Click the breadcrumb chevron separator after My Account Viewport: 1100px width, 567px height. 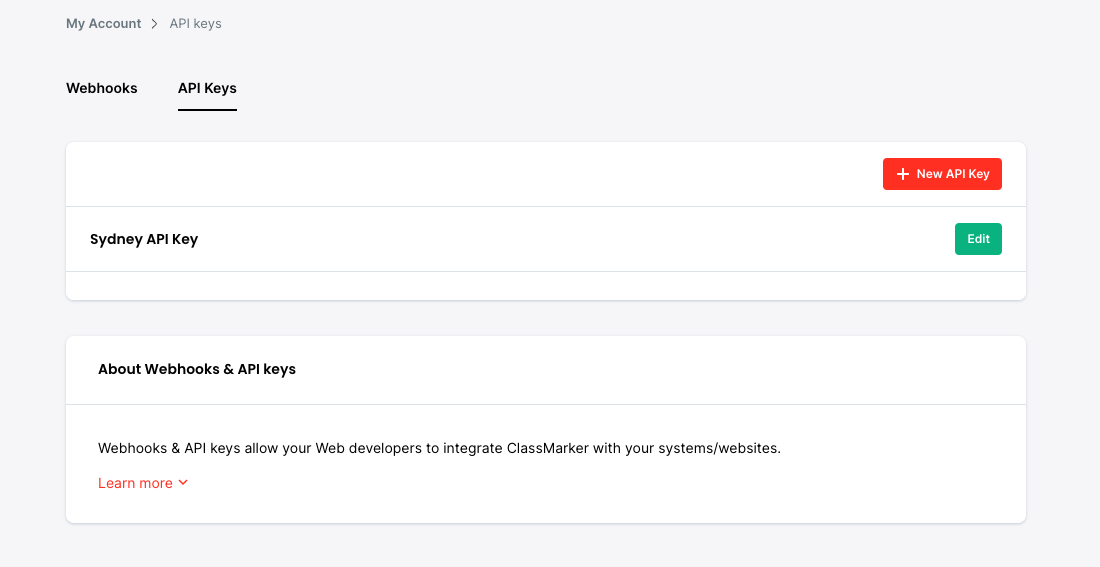[155, 24]
